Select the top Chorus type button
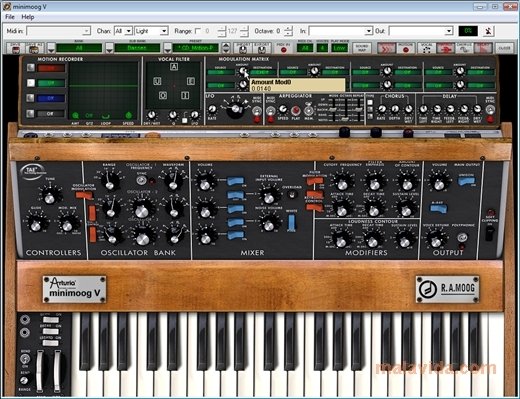 pos(370,102)
